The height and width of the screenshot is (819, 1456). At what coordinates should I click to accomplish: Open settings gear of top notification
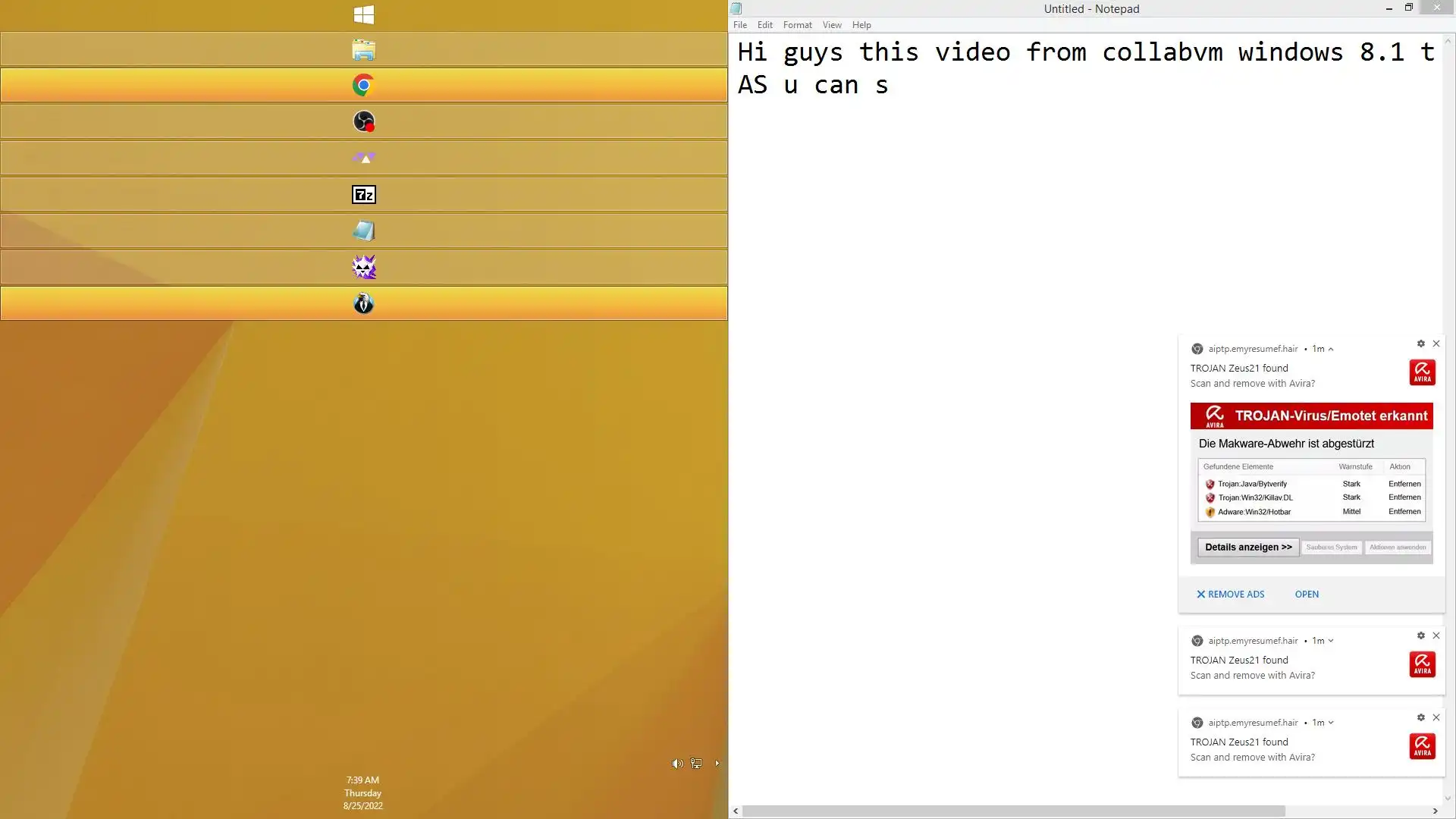pyautogui.click(x=1421, y=344)
